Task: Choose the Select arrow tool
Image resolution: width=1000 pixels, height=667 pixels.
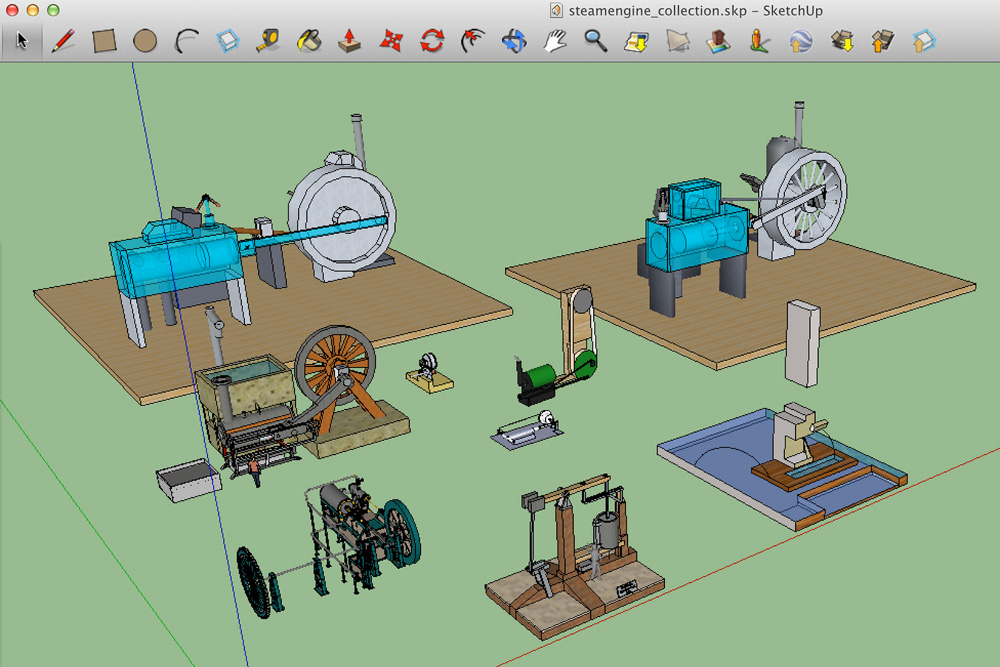Action: coord(22,41)
